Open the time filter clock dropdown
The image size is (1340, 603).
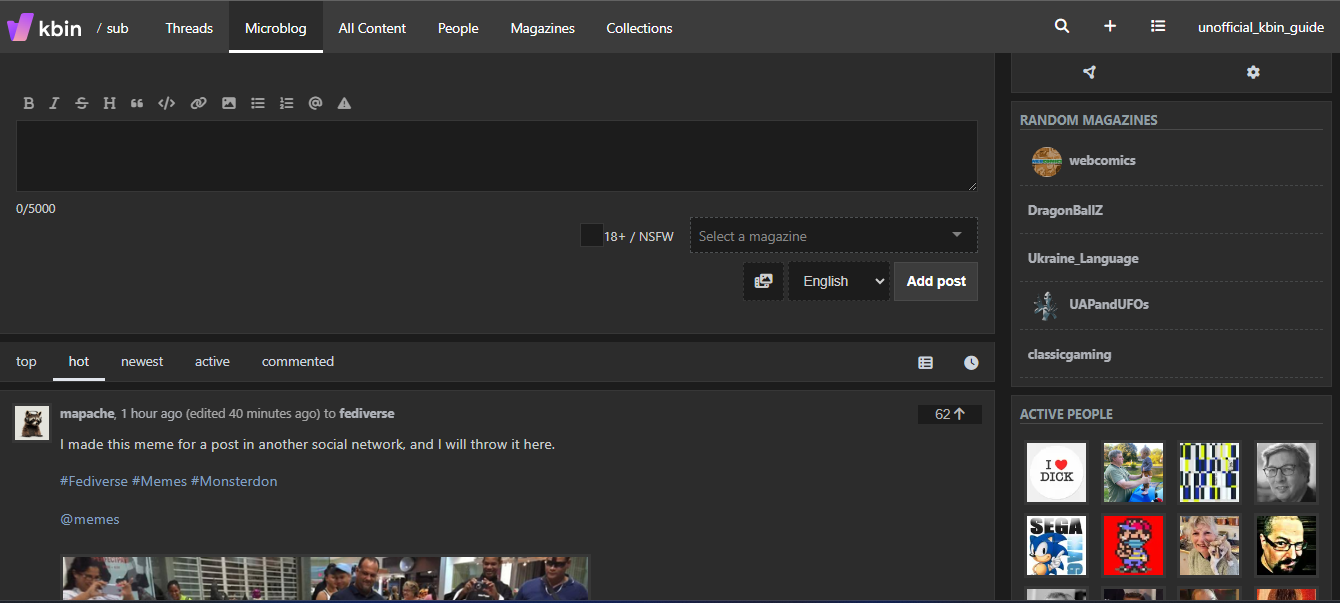point(971,363)
